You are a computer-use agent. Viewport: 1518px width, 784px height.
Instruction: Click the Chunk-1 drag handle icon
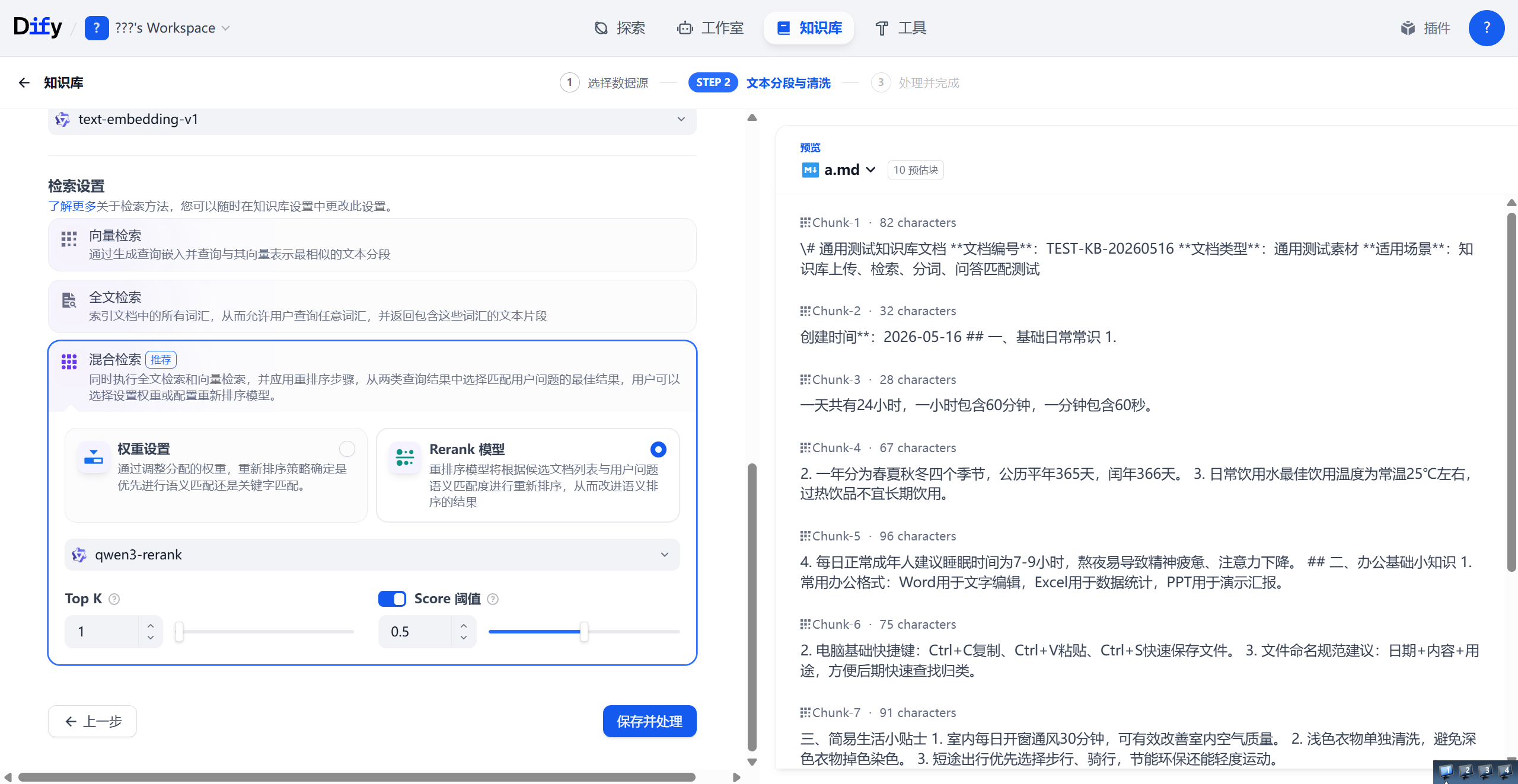[x=805, y=223]
